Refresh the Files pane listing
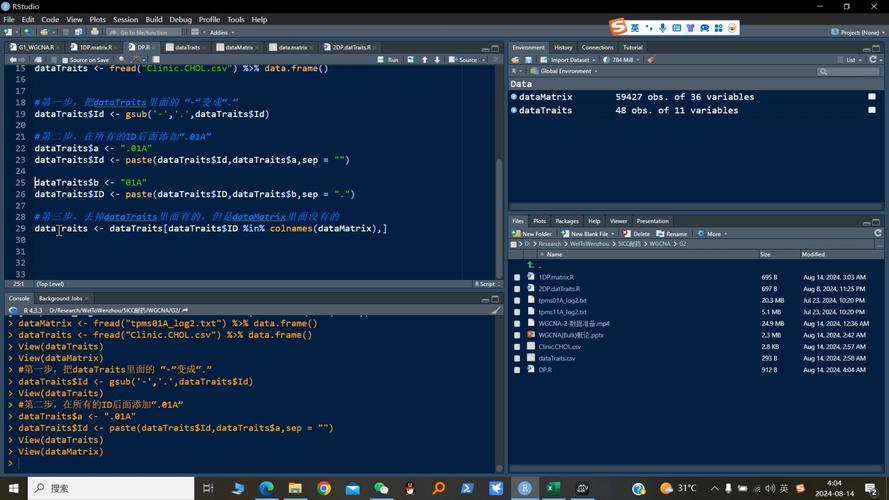The width and height of the screenshot is (889, 500). click(876, 234)
